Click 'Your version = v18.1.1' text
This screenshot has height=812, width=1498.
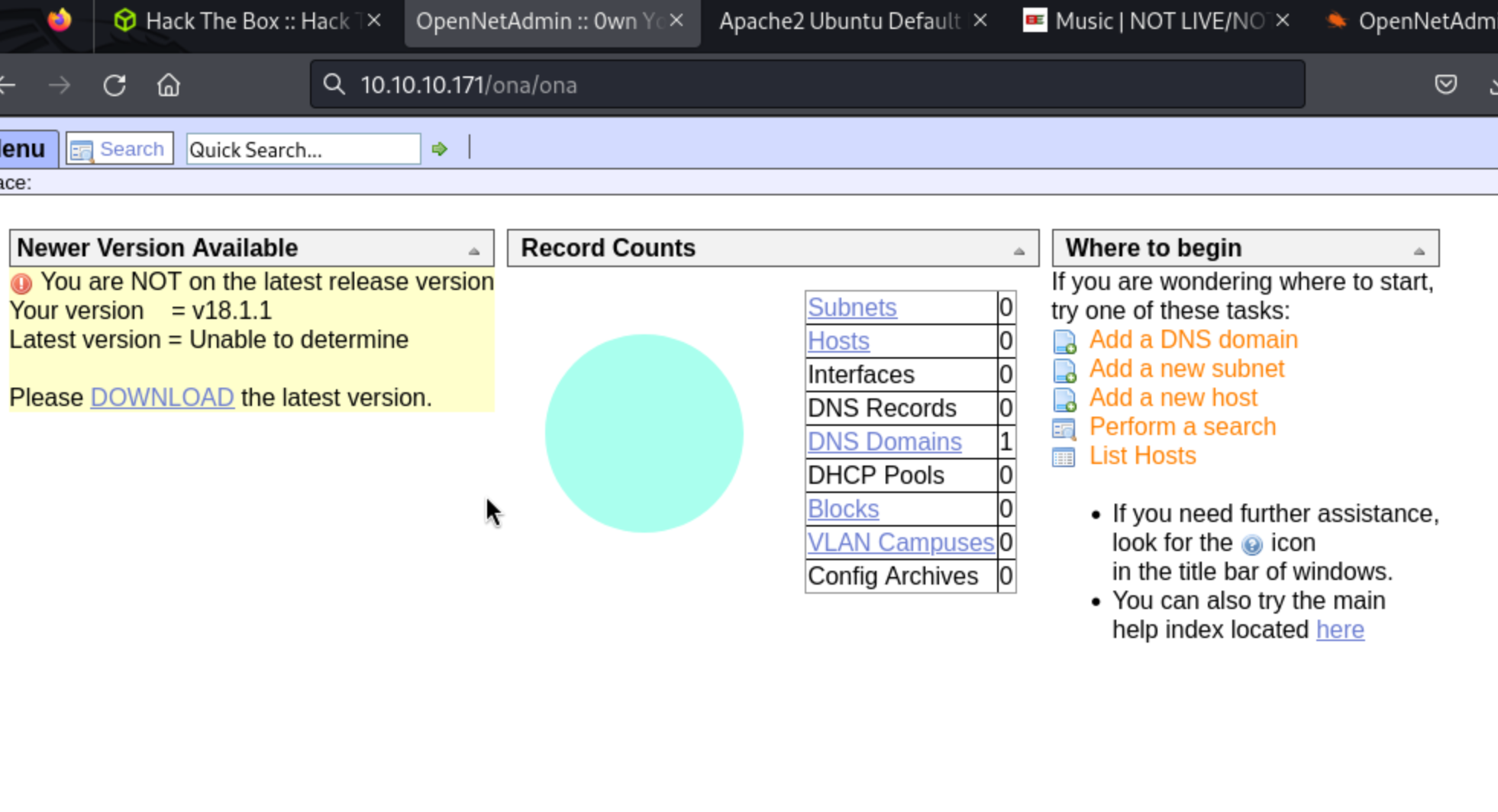[x=140, y=311]
